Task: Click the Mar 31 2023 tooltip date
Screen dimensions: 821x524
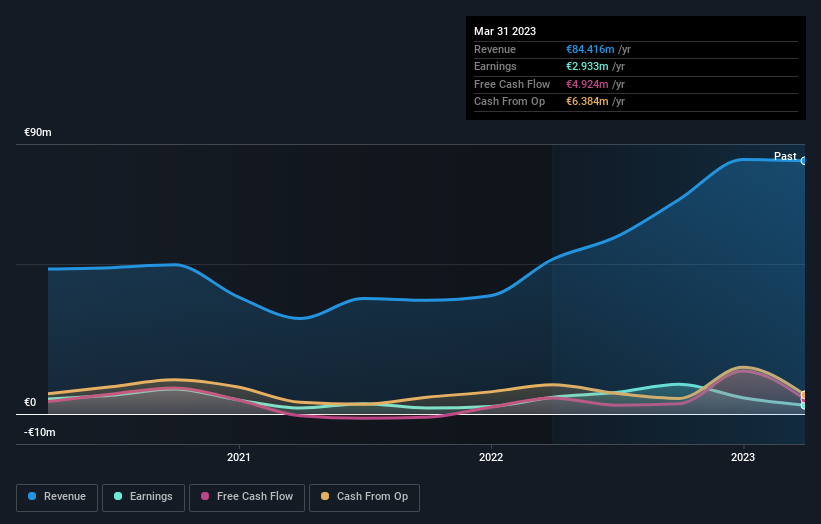Action: (505, 31)
